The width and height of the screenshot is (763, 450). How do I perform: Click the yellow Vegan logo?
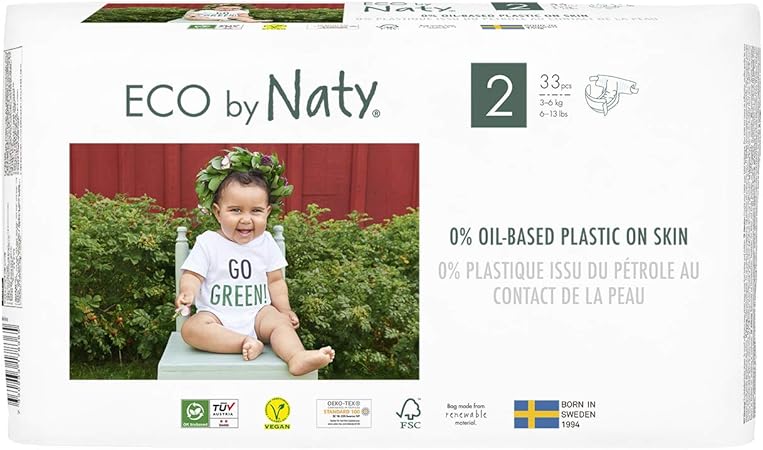(x=277, y=414)
